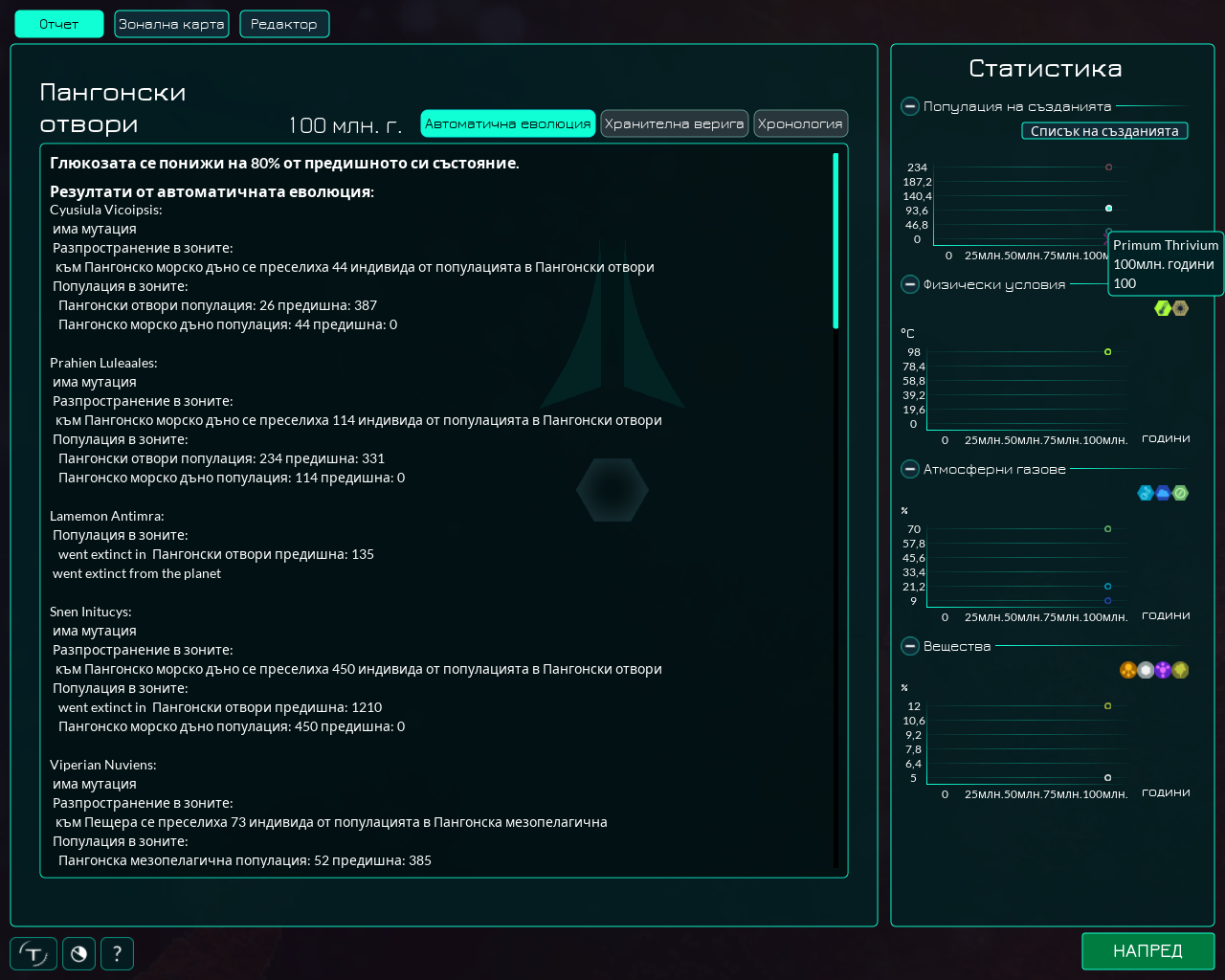Click the dark blue carbon dioxide cloud icon
The height and width of the screenshot is (980, 1225).
[1162, 492]
